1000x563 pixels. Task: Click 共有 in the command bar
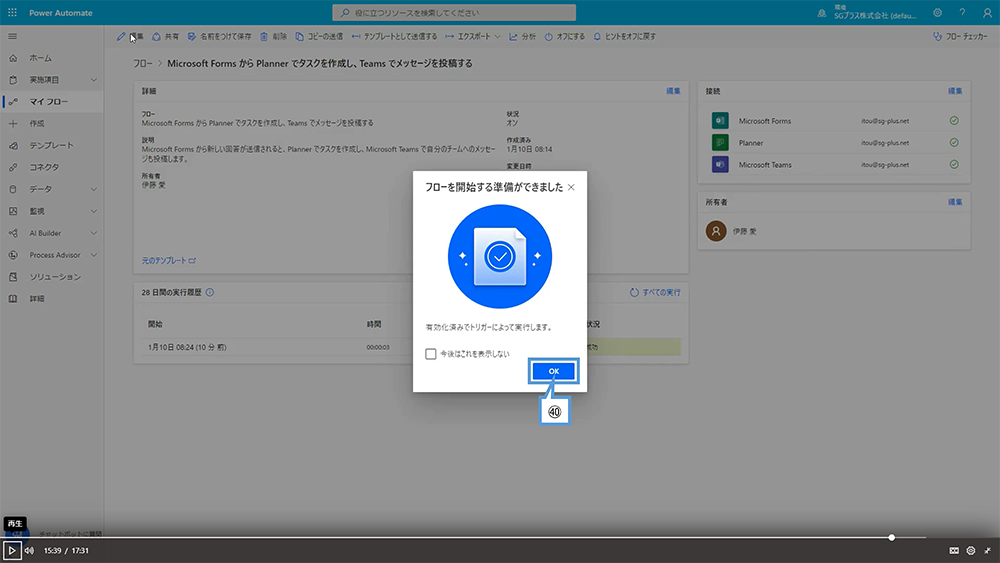(x=165, y=37)
